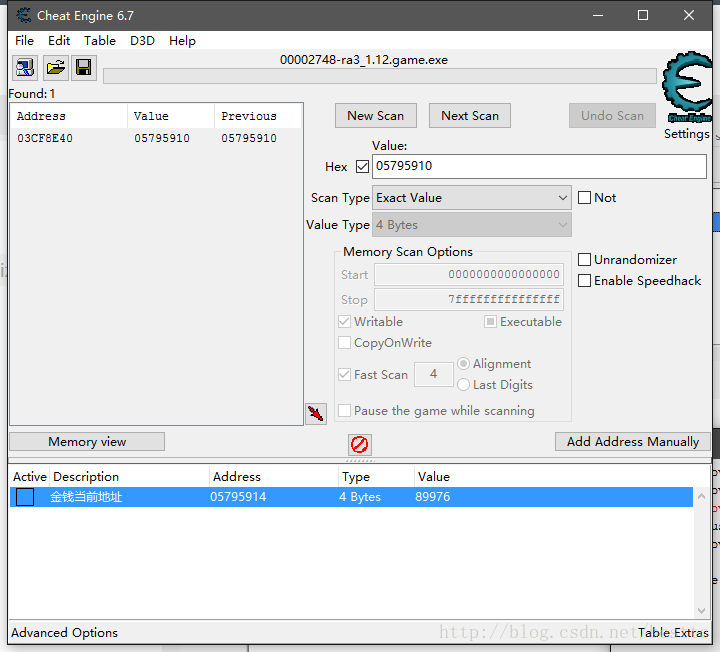Click the Cheat Engine title bar icon
The height and width of the screenshot is (652, 720).
tap(23, 15)
